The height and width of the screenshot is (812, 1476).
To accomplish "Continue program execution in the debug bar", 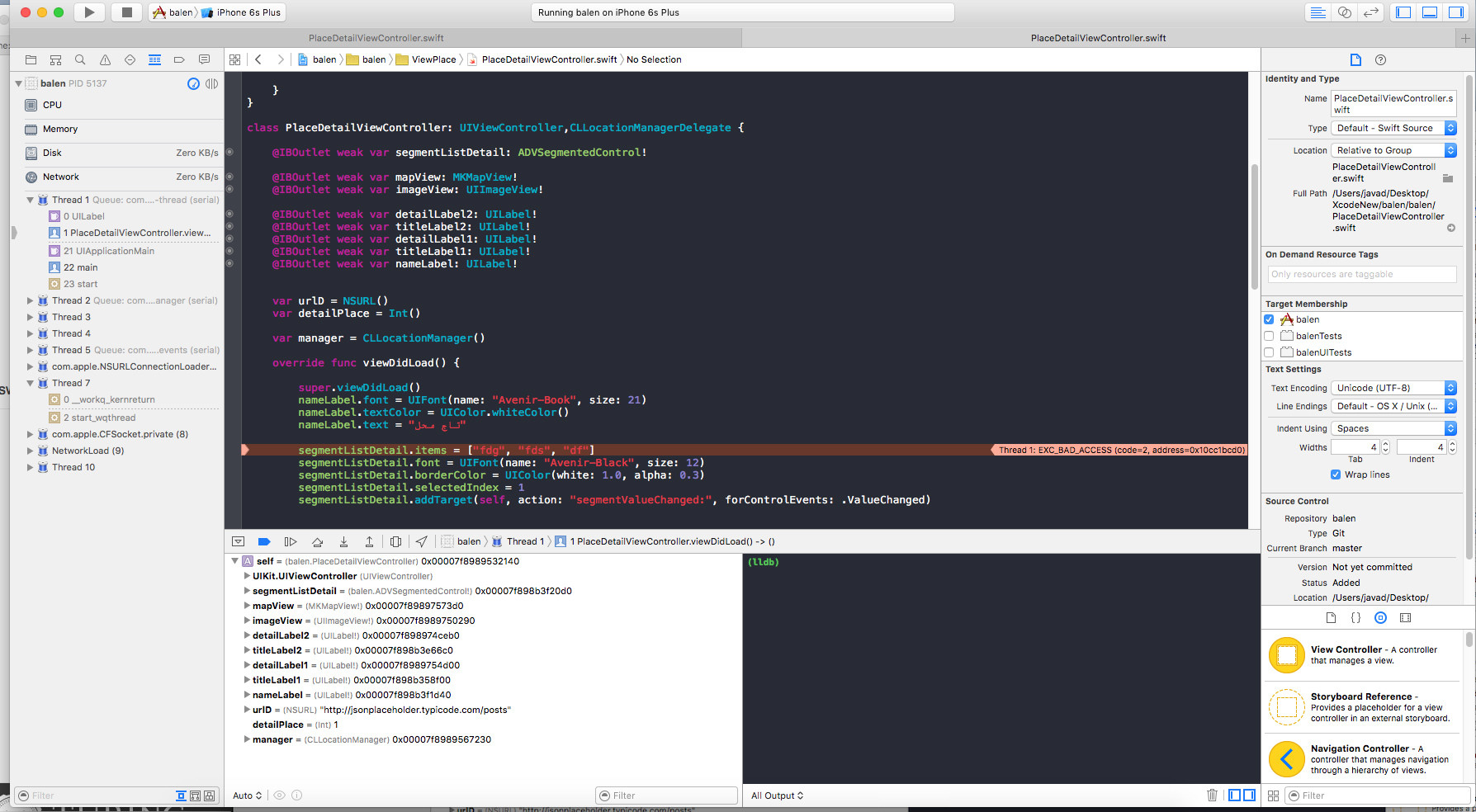I will (291, 541).
